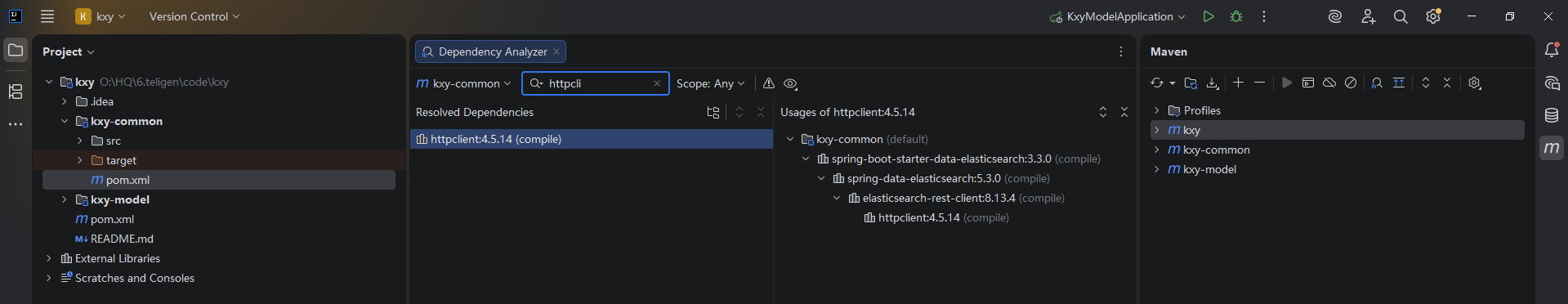Open IDE settings gear in title bar
This screenshot has width=1568, height=304.
coord(1433,16)
